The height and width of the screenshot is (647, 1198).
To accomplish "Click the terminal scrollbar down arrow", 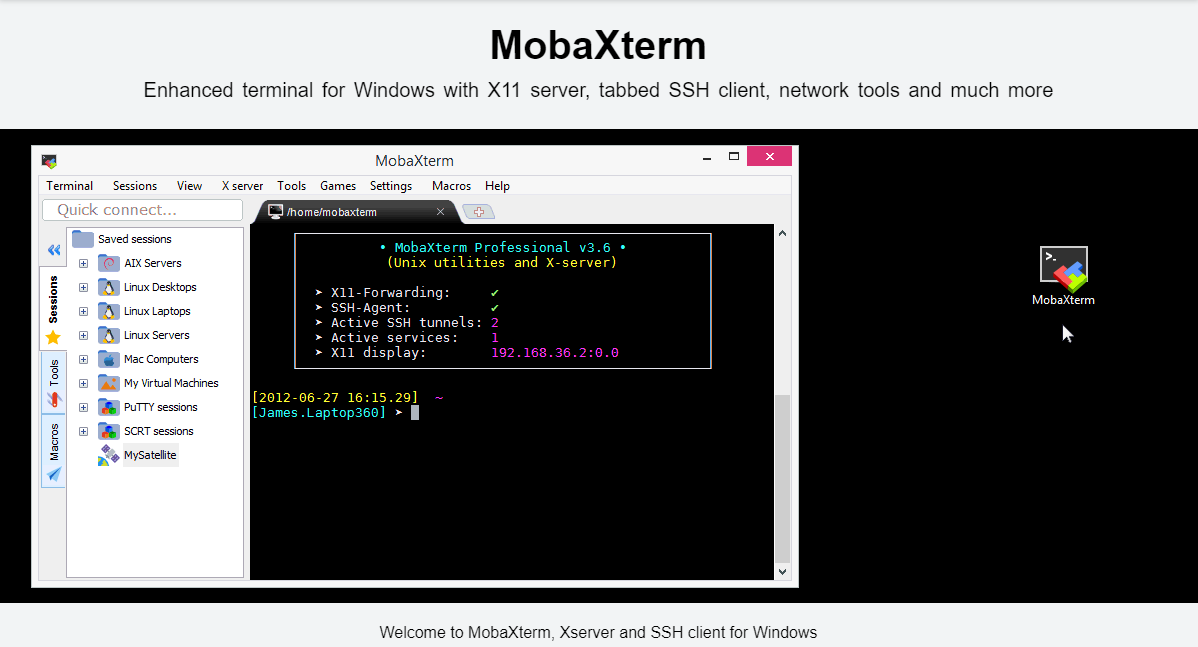I will pyautogui.click(x=782, y=571).
